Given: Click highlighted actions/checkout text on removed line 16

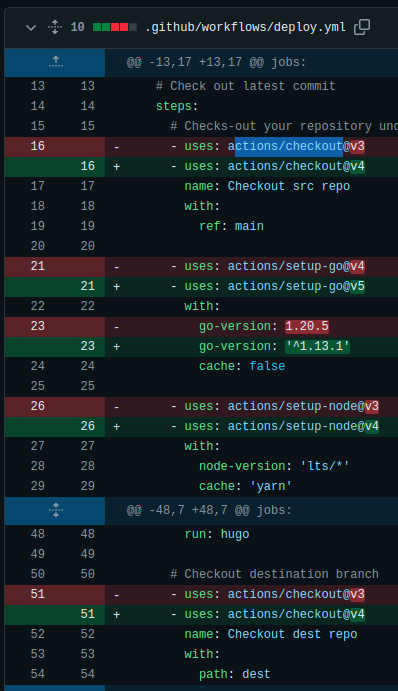Looking at the screenshot, I should [289, 146].
